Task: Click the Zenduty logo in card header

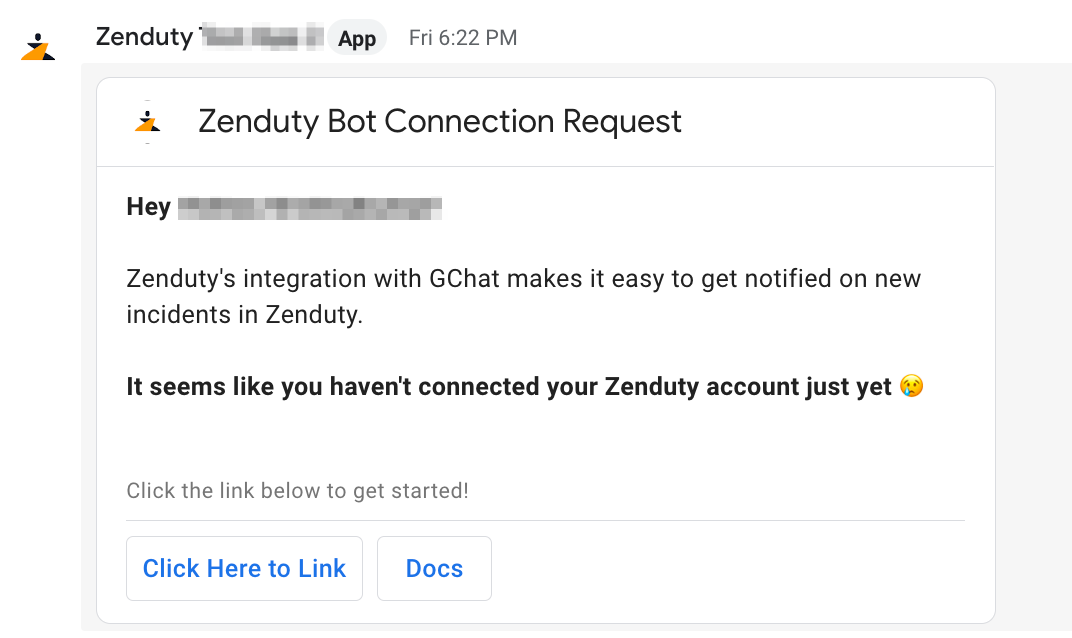Action: [x=148, y=122]
